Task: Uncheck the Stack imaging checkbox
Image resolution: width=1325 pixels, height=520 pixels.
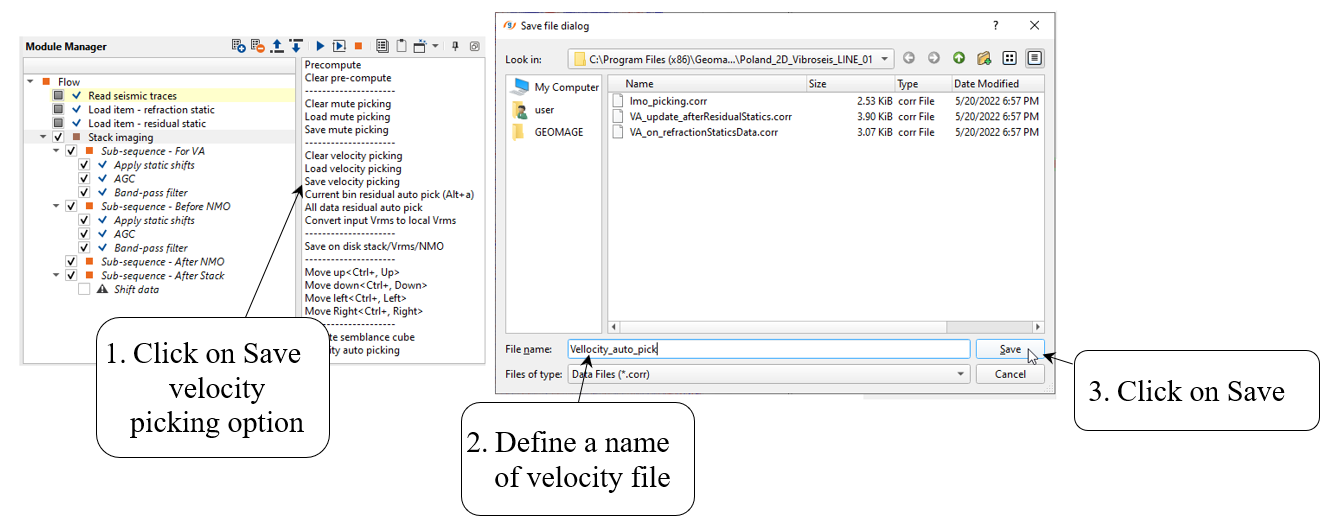Action: [x=58, y=137]
